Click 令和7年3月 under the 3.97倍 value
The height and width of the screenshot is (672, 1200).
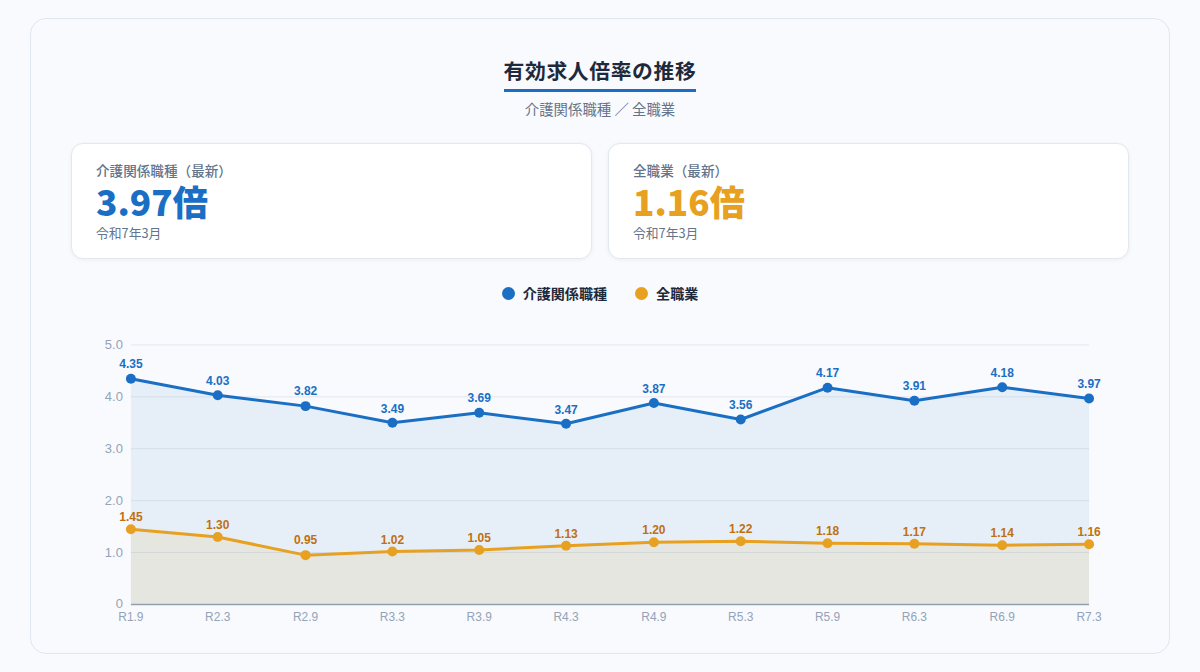coord(129,234)
